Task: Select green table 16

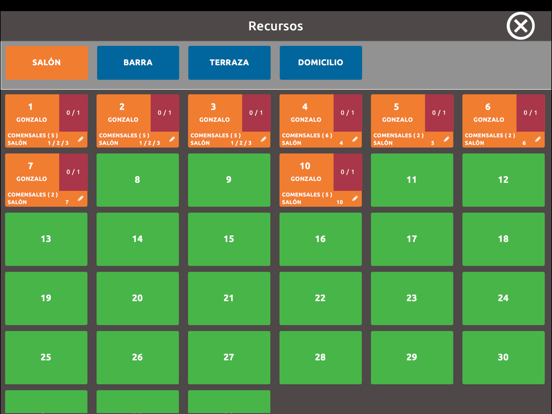Action: (321, 239)
